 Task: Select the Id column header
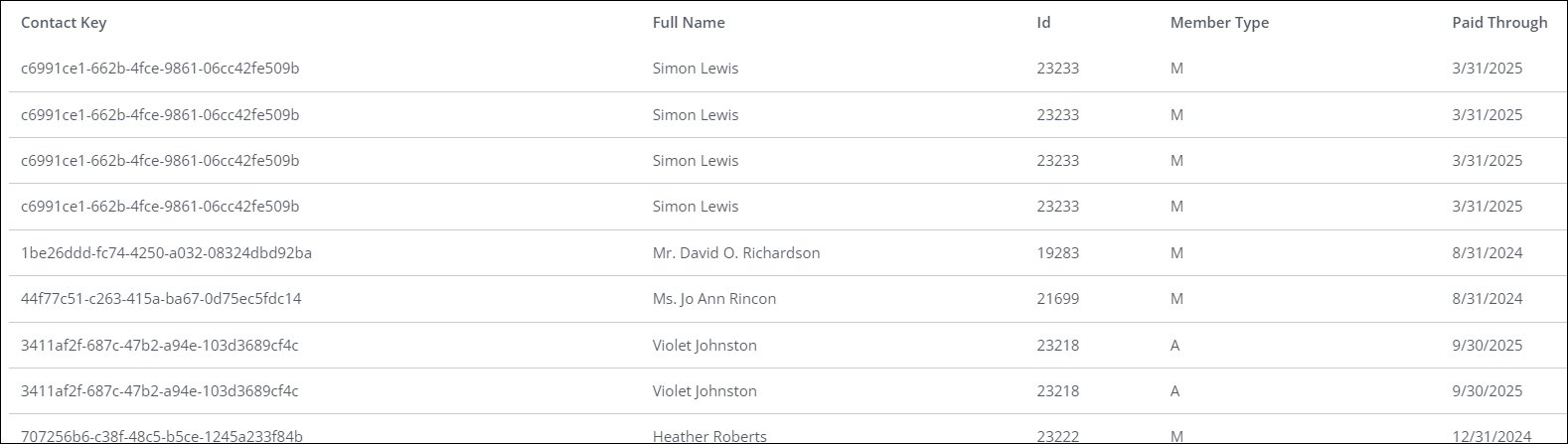pos(1043,23)
